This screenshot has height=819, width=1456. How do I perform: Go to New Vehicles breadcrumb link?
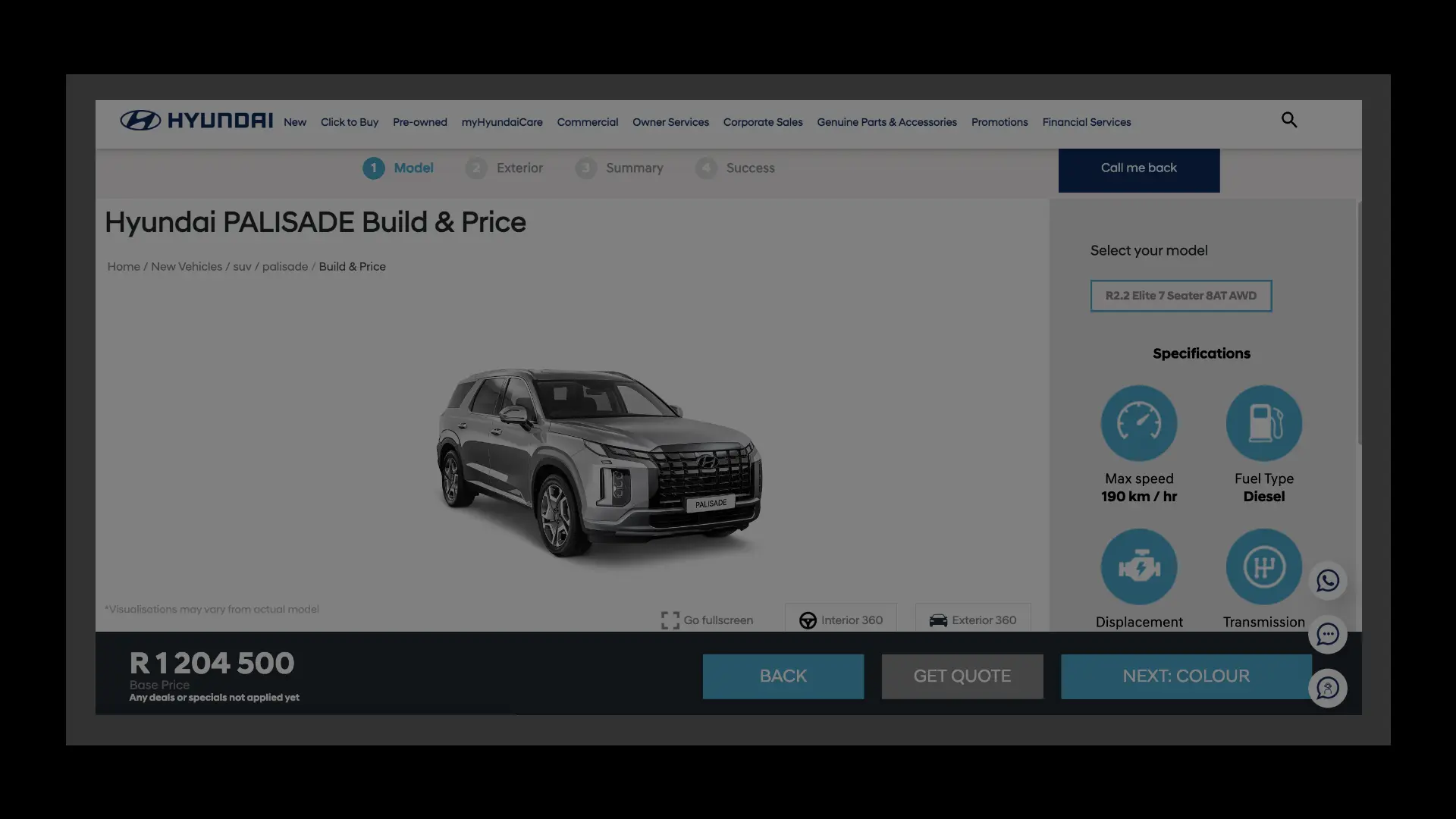coord(187,267)
